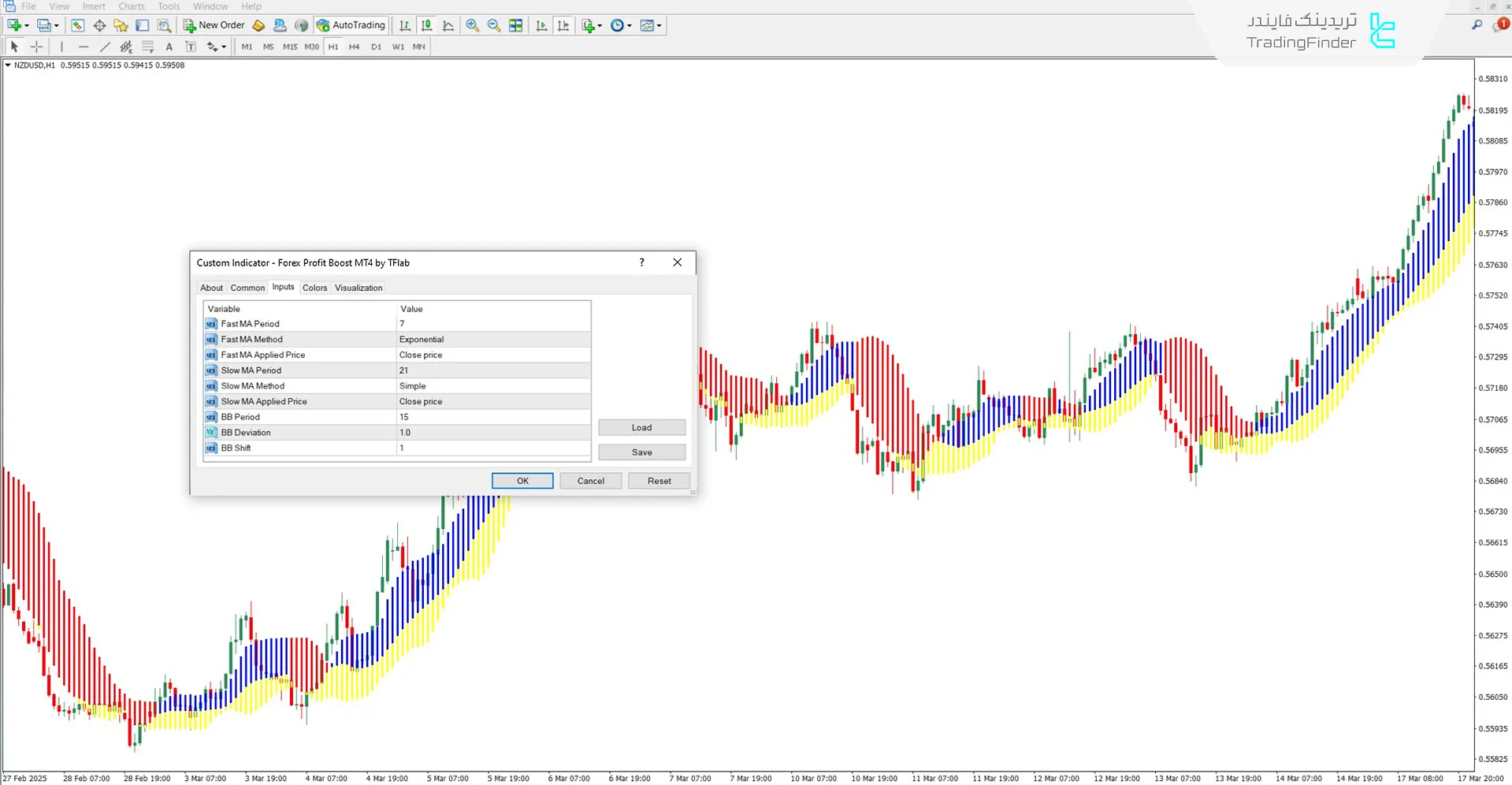Screen dimensions: 1512x785
Task: Select the draw trendline tool
Action: click(105, 47)
